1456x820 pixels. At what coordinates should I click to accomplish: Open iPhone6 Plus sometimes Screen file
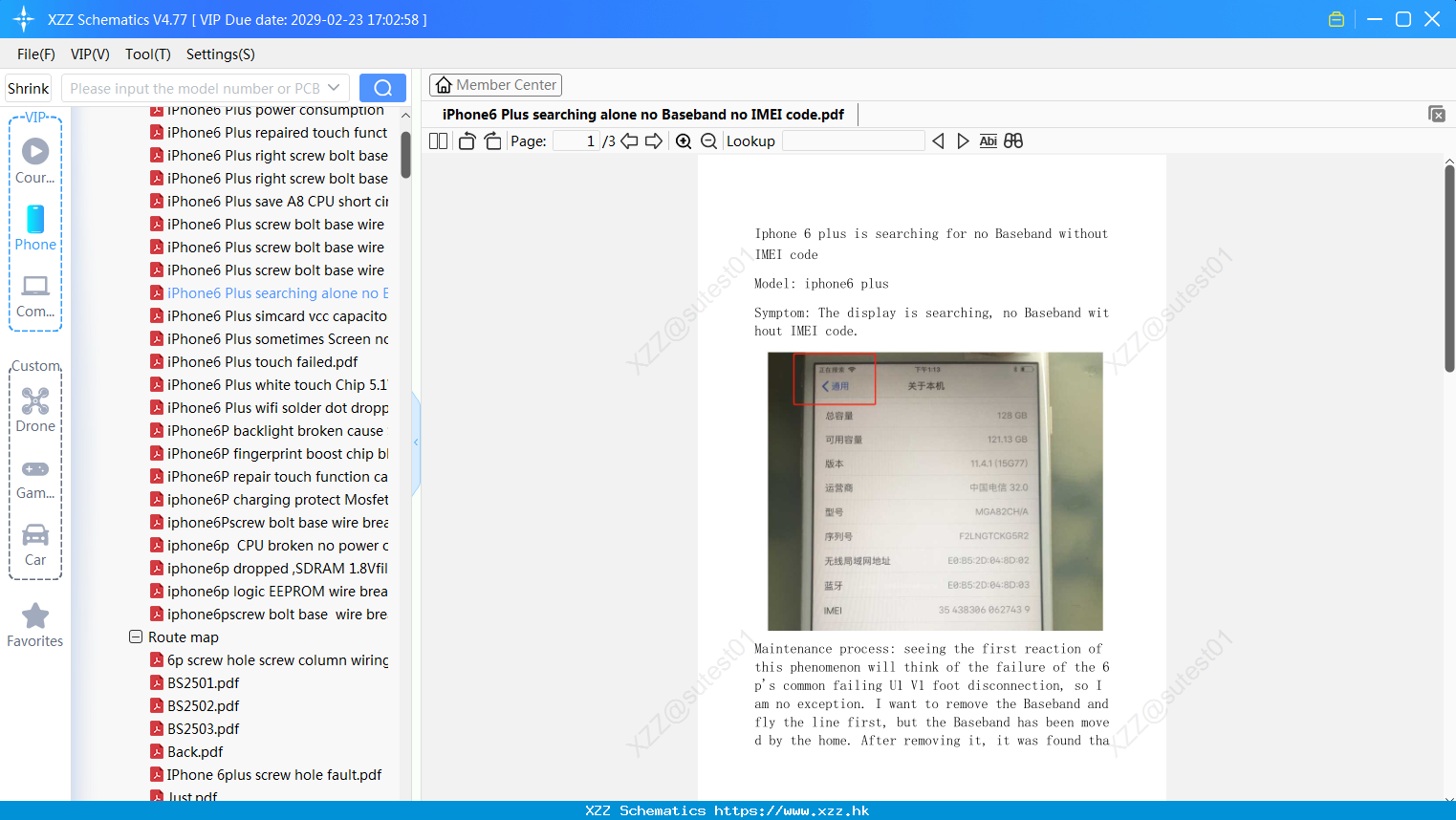coord(269,338)
